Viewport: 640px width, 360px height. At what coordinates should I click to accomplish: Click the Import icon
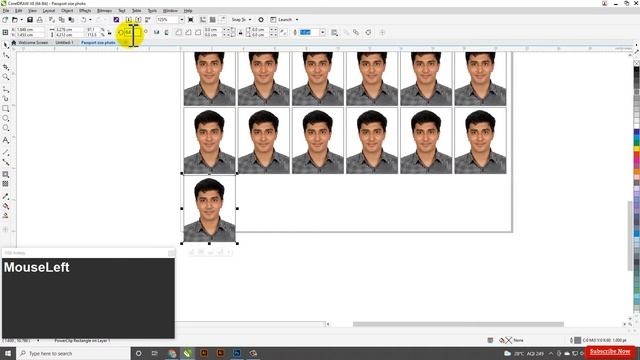point(128,20)
